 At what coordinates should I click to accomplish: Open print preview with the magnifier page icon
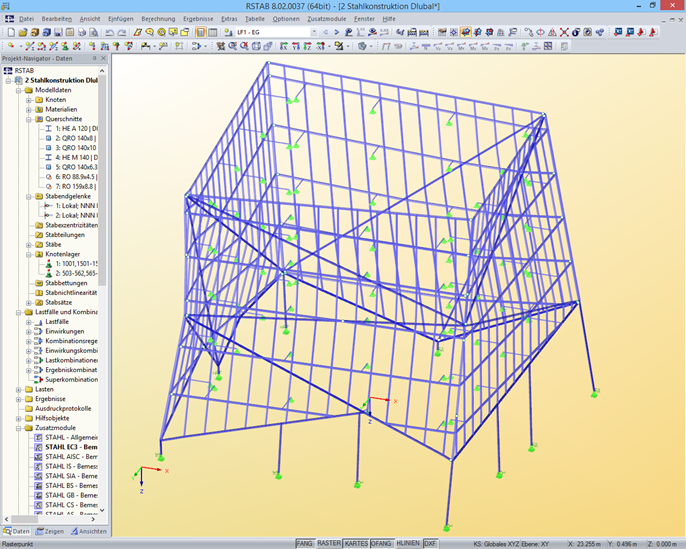point(94,32)
